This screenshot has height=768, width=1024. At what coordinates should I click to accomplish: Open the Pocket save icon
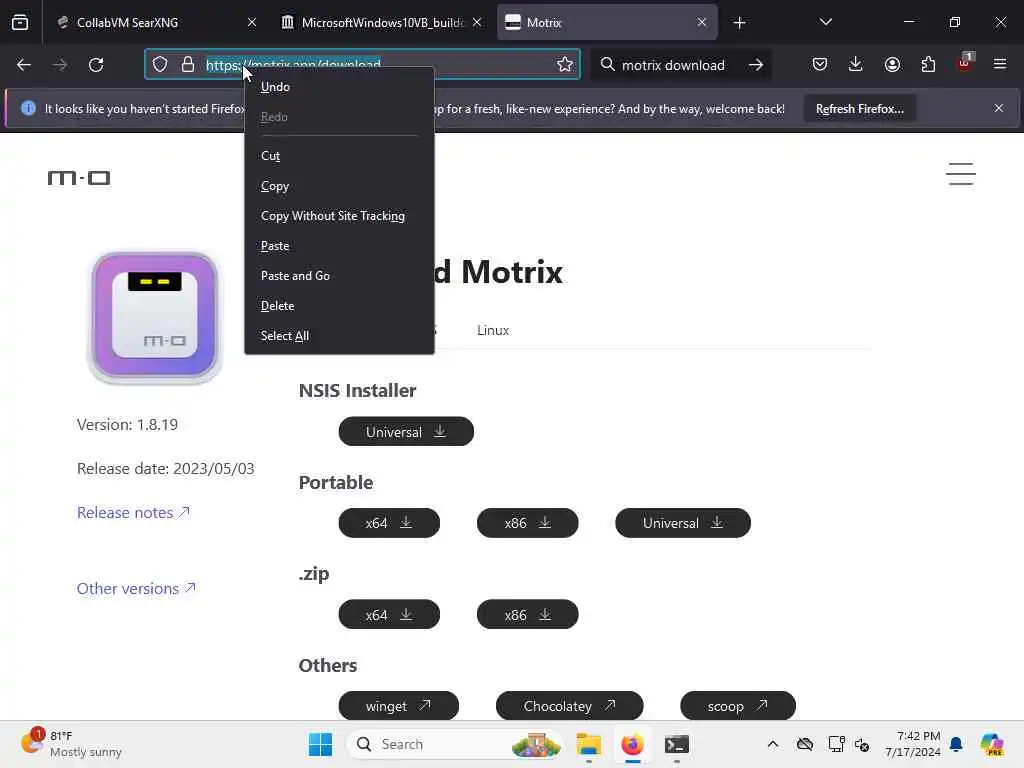[820, 64]
